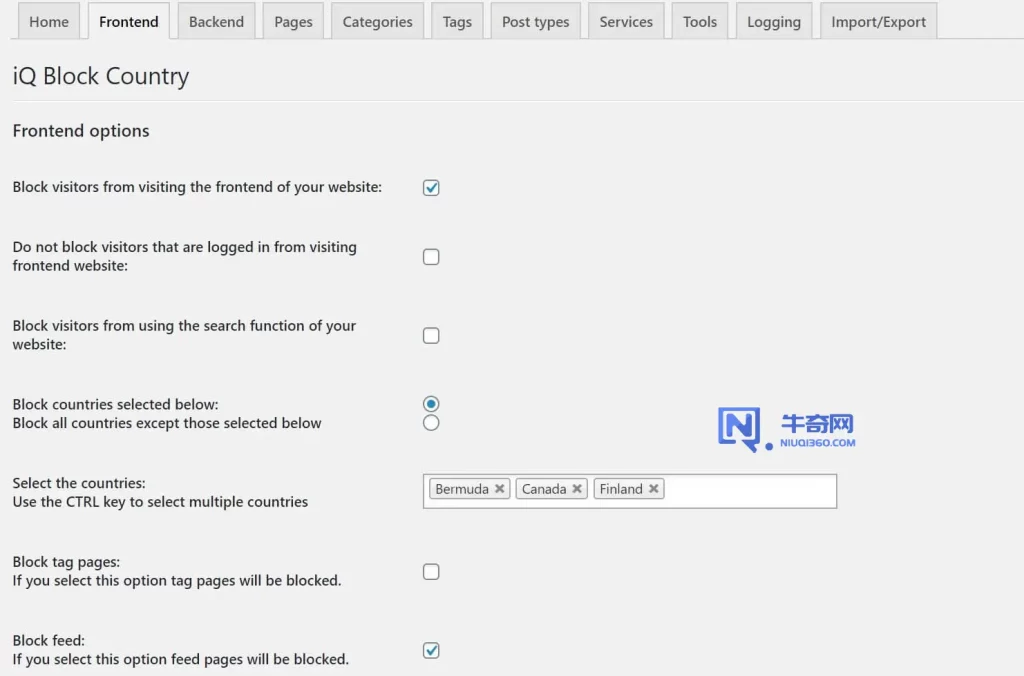Switch to the Backend tab
Image resolution: width=1024 pixels, height=676 pixels.
pos(216,20)
